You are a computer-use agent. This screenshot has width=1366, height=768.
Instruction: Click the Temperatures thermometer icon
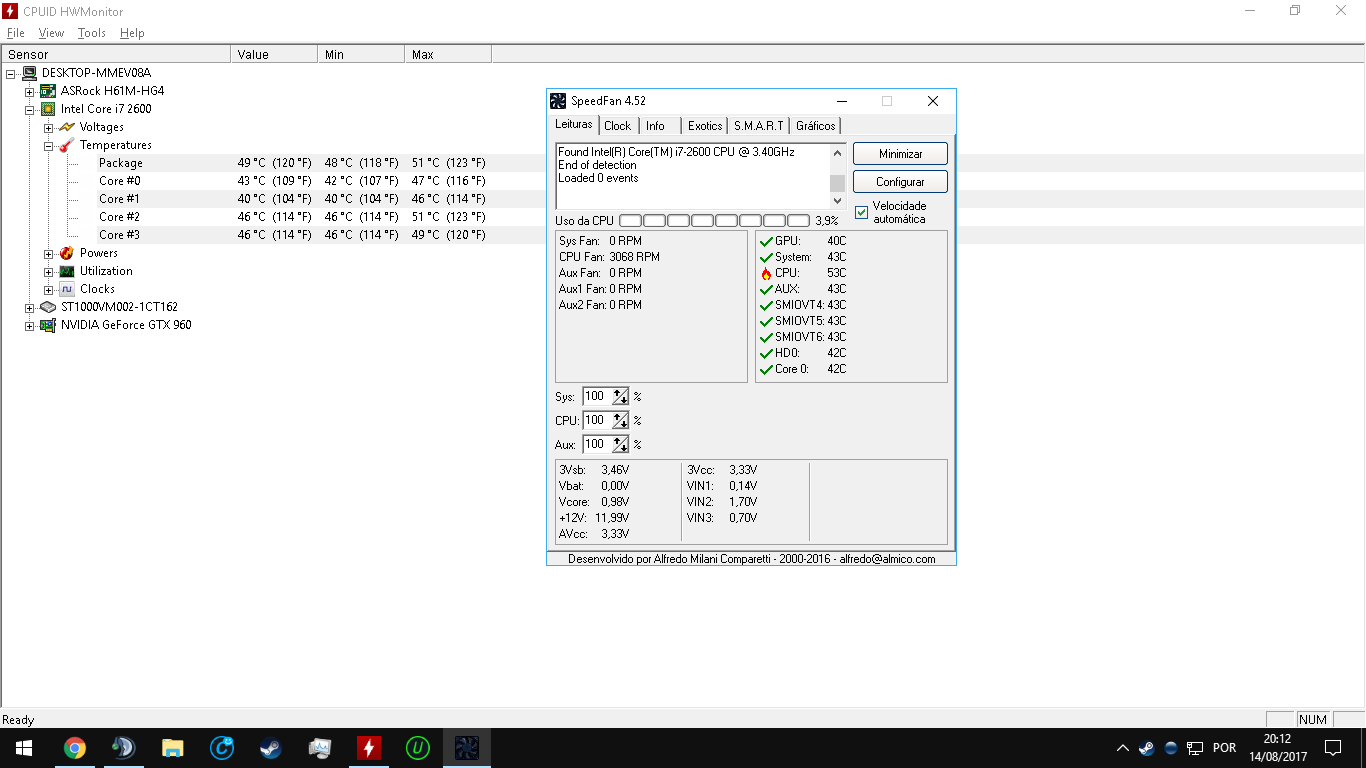[x=67, y=145]
